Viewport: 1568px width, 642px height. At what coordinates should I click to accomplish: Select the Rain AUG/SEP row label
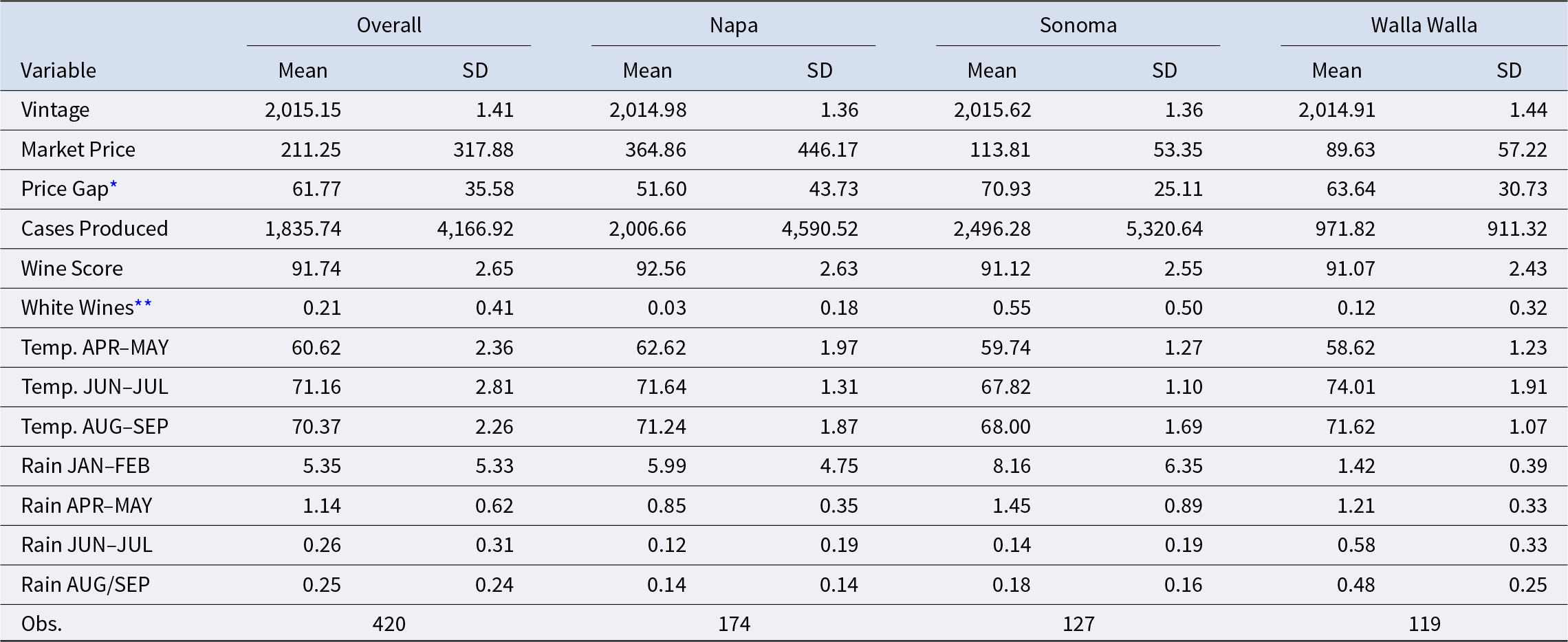pos(85,584)
